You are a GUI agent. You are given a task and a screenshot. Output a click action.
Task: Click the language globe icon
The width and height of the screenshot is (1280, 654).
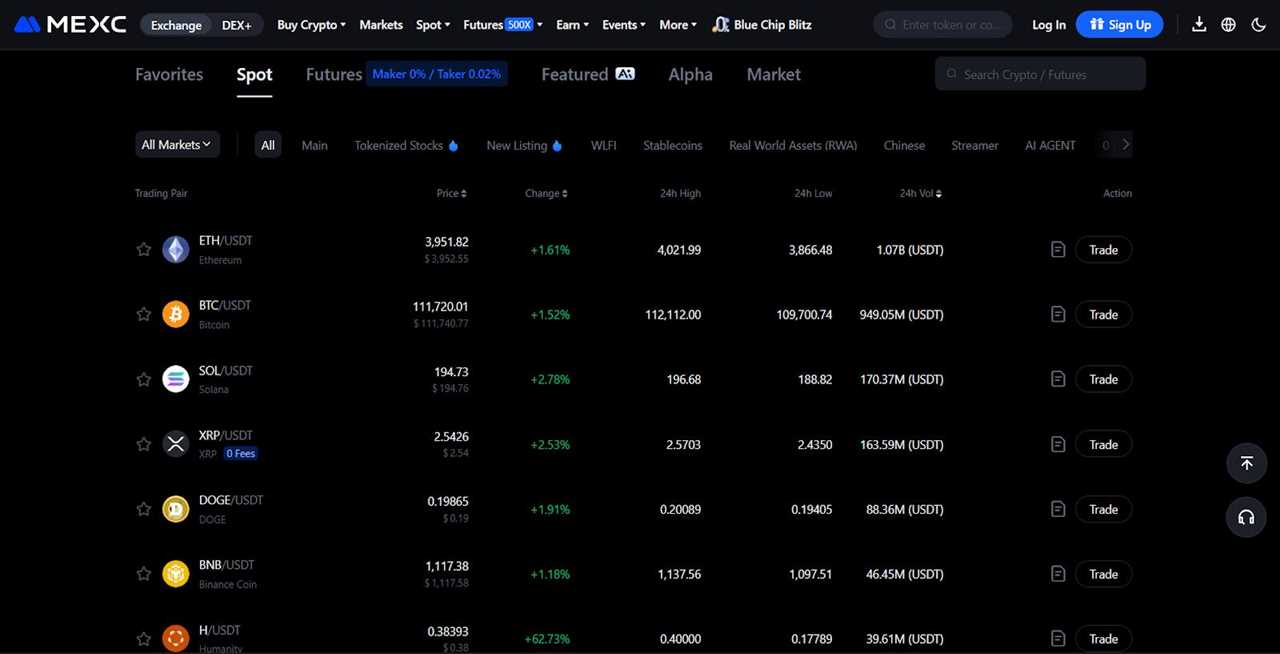tap(1228, 23)
